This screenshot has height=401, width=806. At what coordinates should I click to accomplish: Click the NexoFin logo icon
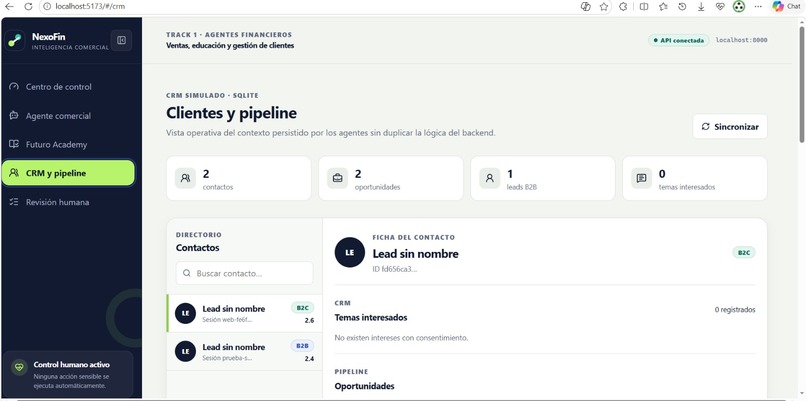click(x=15, y=41)
